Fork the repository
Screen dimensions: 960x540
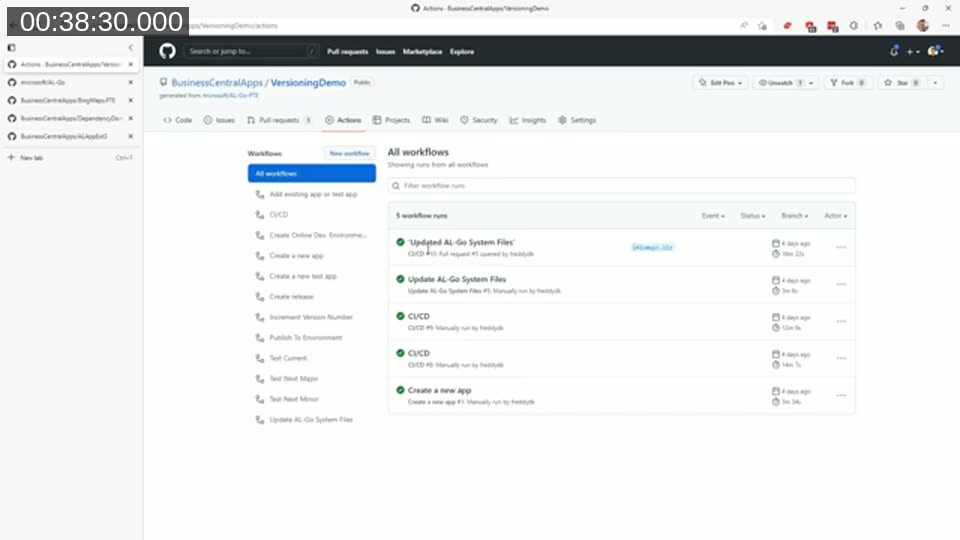[x=847, y=83]
